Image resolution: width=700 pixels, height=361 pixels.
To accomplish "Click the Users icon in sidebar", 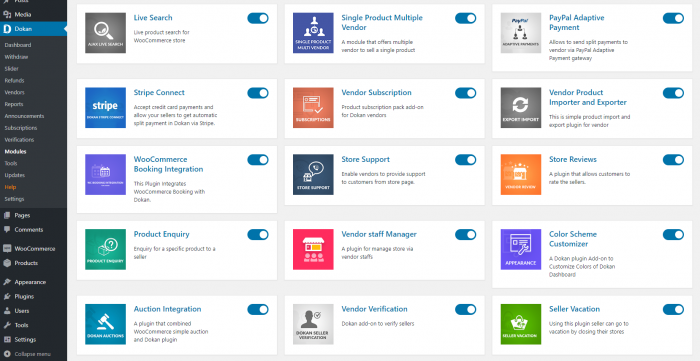I will 7,311.
